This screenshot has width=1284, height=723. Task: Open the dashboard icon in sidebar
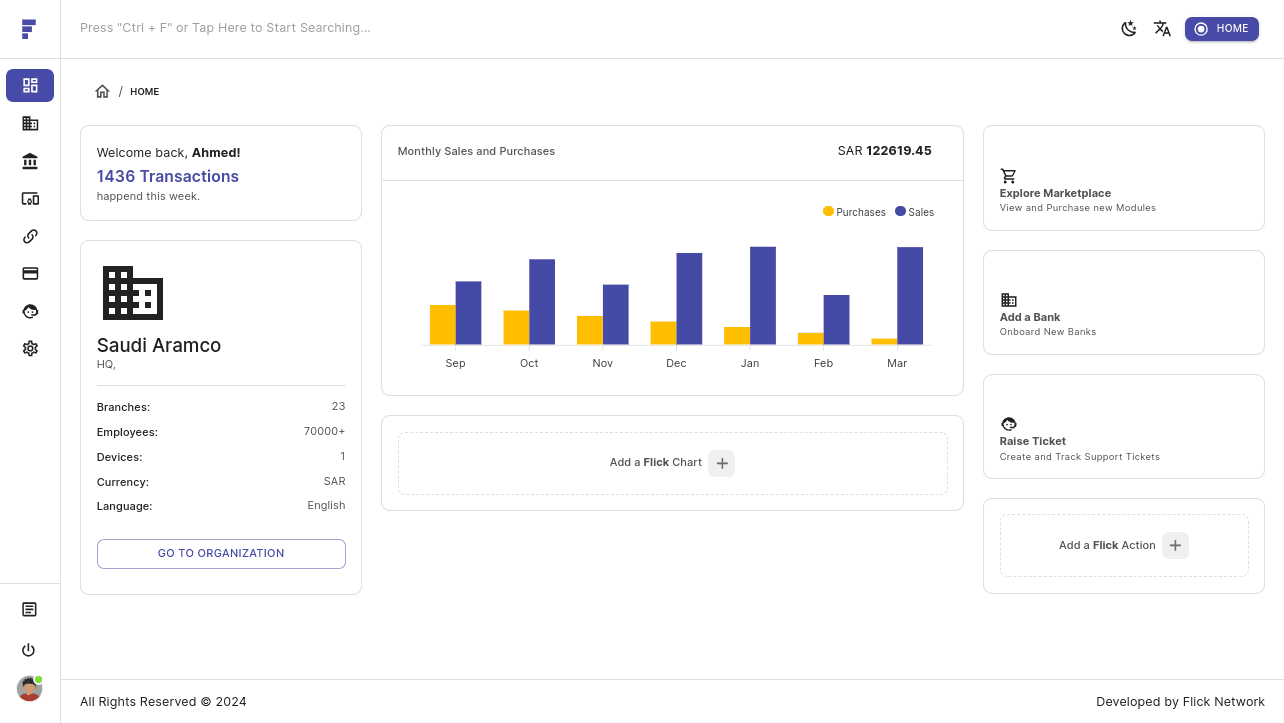point(30,85)
